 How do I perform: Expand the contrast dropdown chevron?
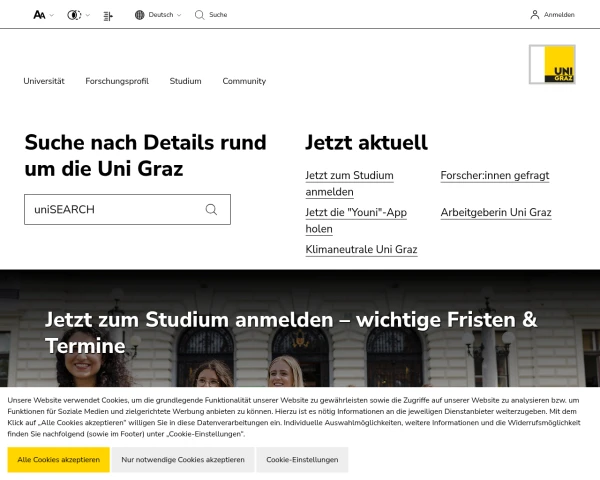point(88,15)
